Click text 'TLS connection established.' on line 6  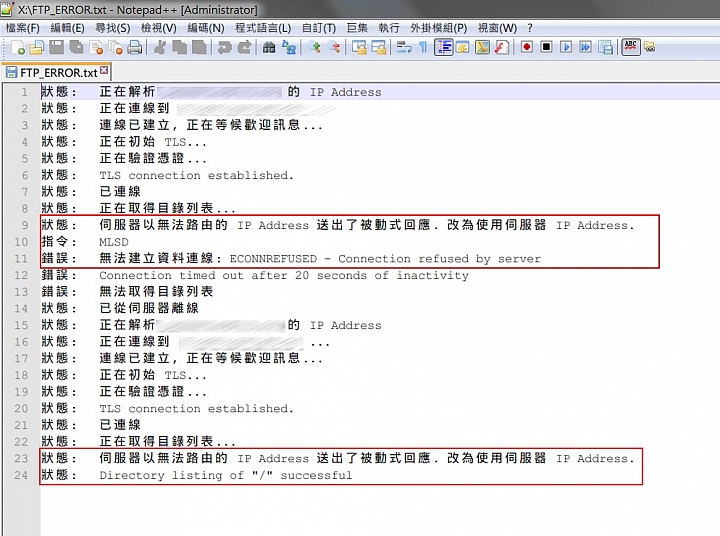click(x=196, y=175)
